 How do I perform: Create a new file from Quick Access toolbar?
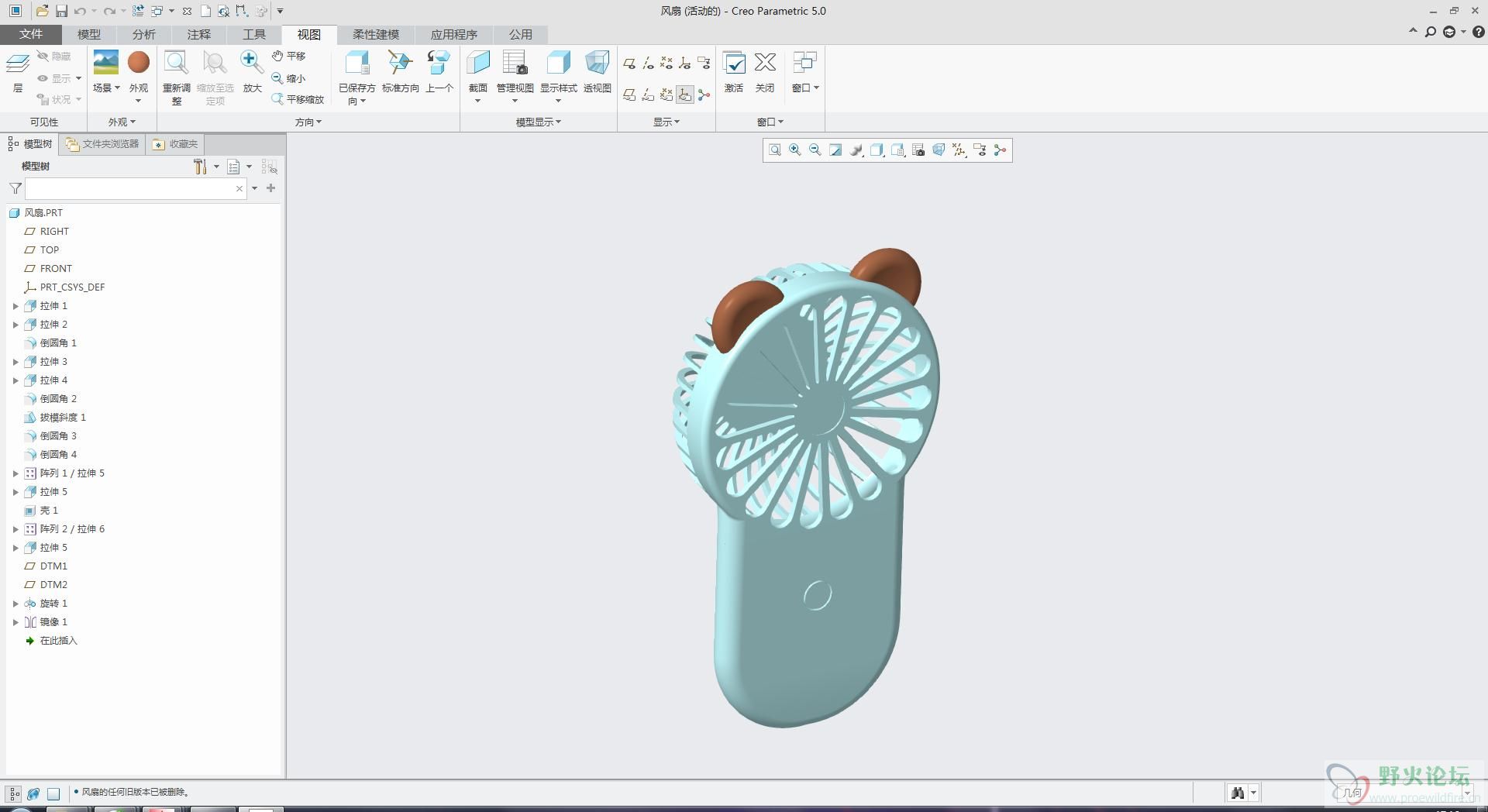pyautogui.click(x=205, y=11)
